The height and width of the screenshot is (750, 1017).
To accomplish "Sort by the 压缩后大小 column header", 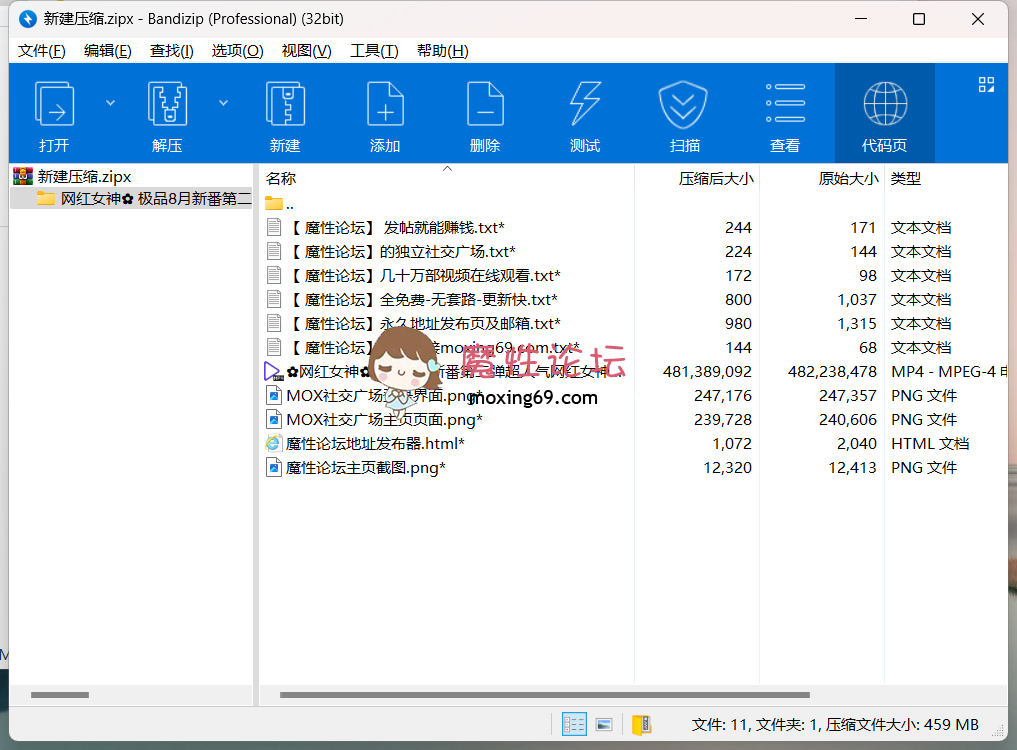I will 716,178.
